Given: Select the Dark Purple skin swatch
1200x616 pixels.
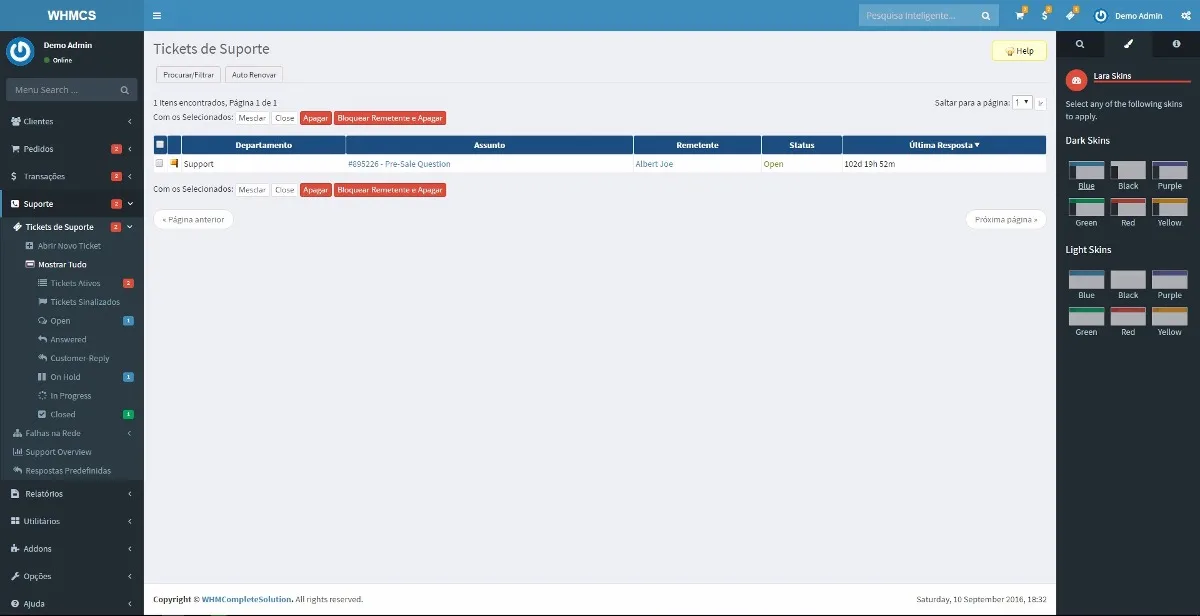Looking at the screenshot, I should coord(1169,170).
